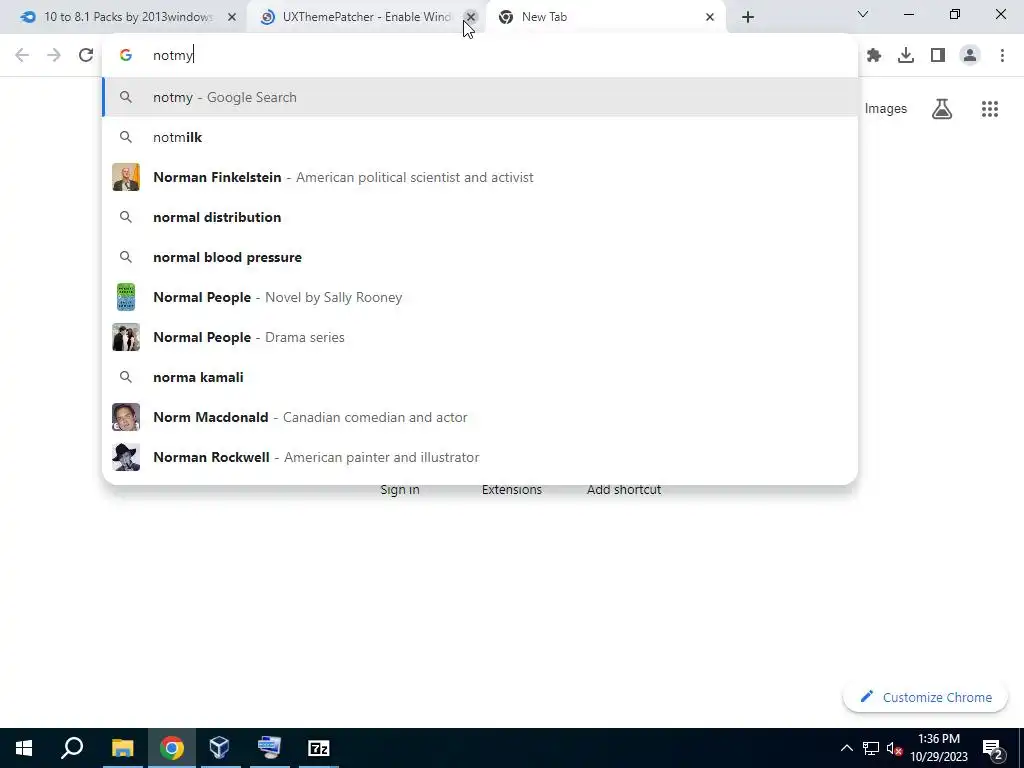The width and height of the screenshot is (1024, 768).
Task: Pick the normal blood pressure suggestion
Action: click(480, 257)
